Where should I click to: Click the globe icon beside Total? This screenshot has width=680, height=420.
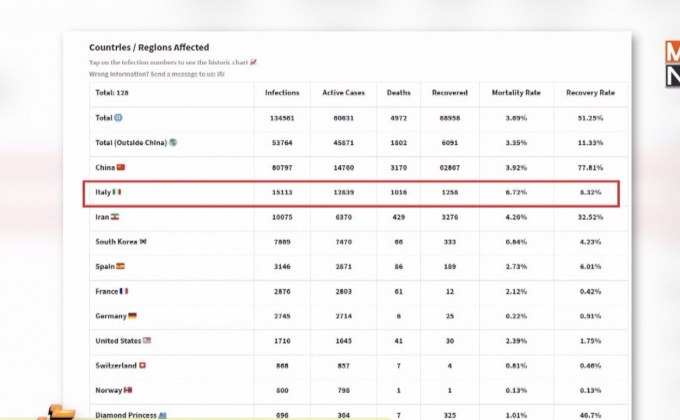(118, 117)
